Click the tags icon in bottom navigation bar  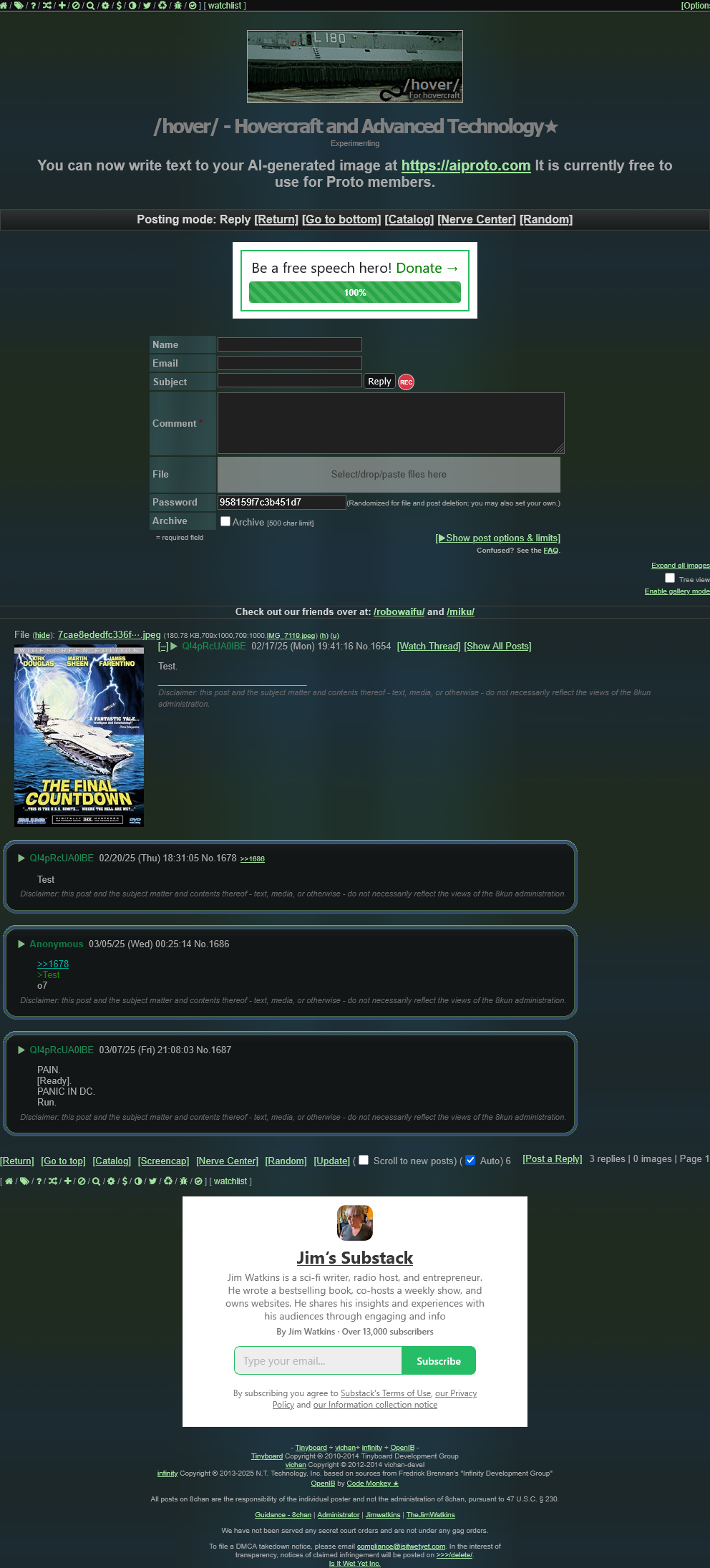(24, 1181)
